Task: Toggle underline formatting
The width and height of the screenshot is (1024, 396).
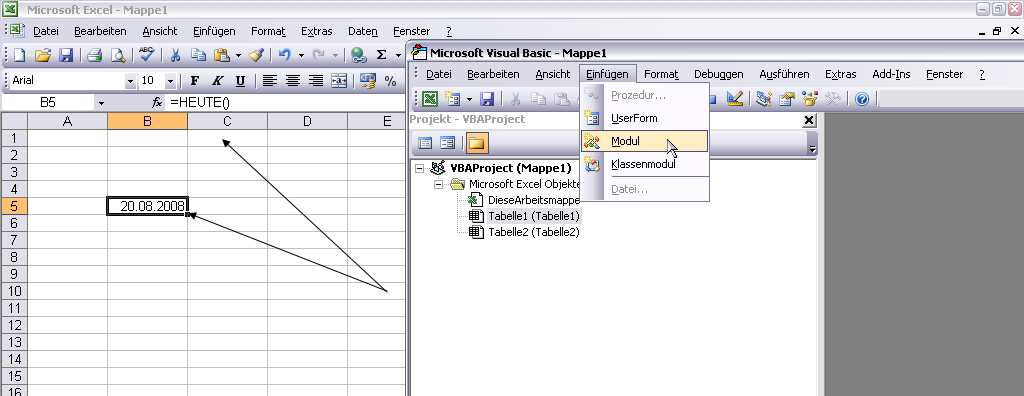Action: (x=240, y=81)
